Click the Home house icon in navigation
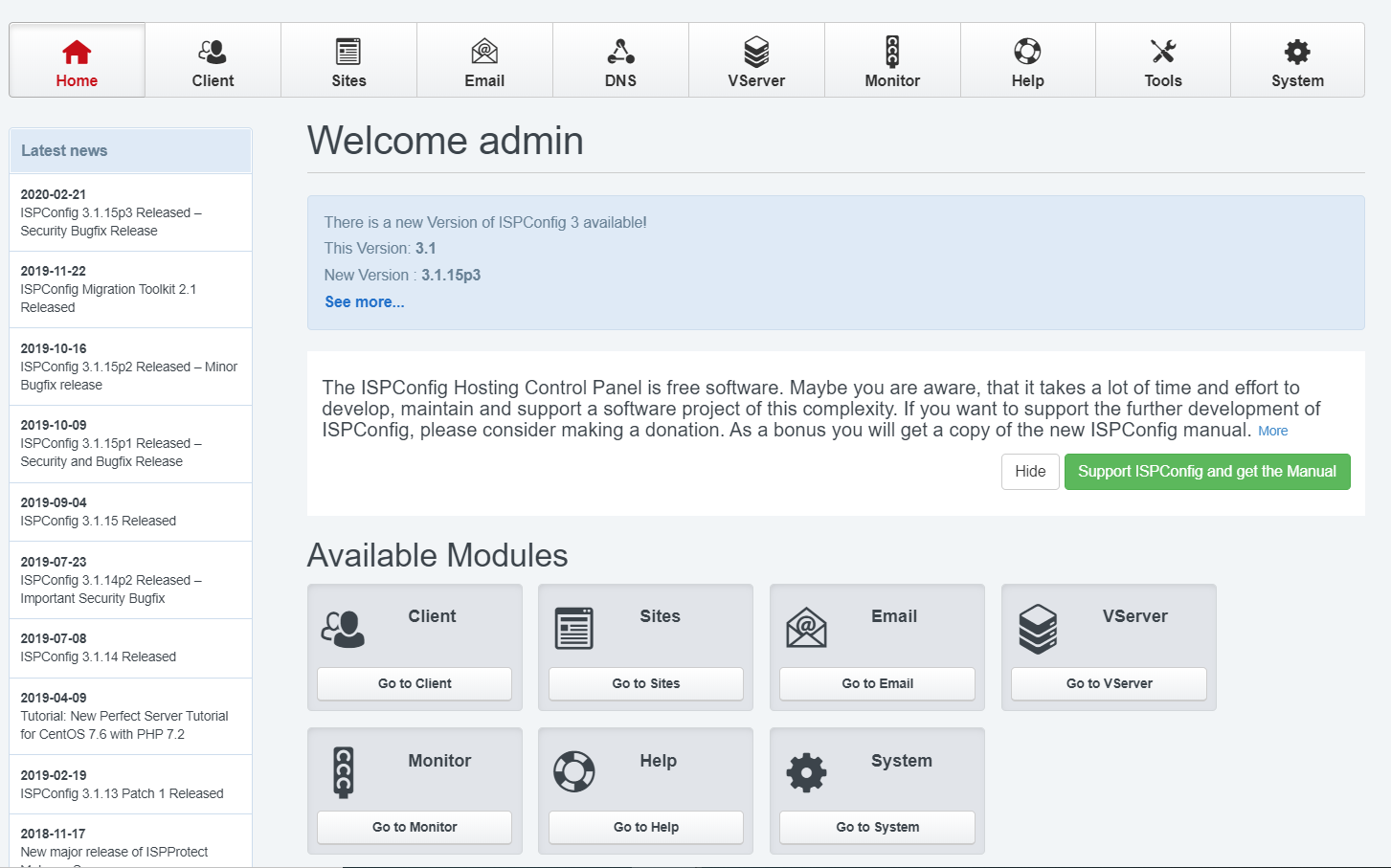 click(77, 51)
